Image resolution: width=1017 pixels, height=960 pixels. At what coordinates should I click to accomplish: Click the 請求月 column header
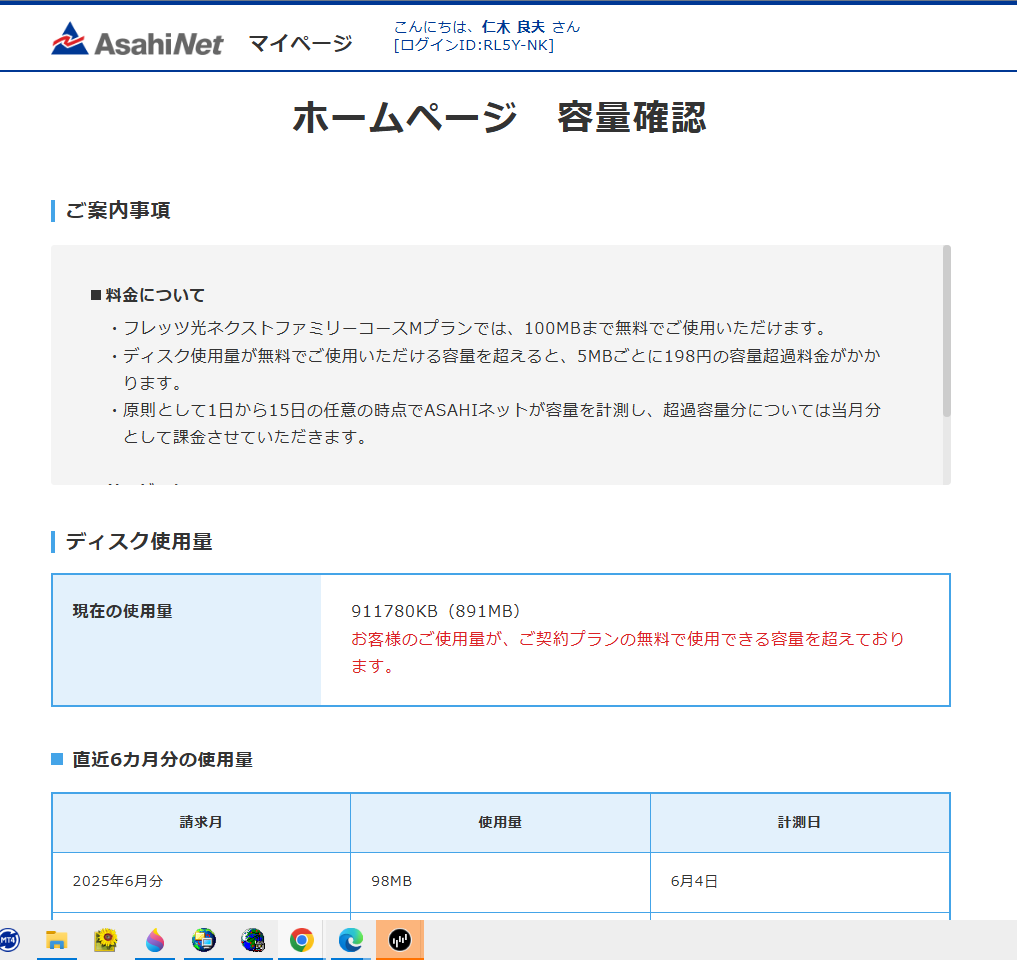point(201,823)
